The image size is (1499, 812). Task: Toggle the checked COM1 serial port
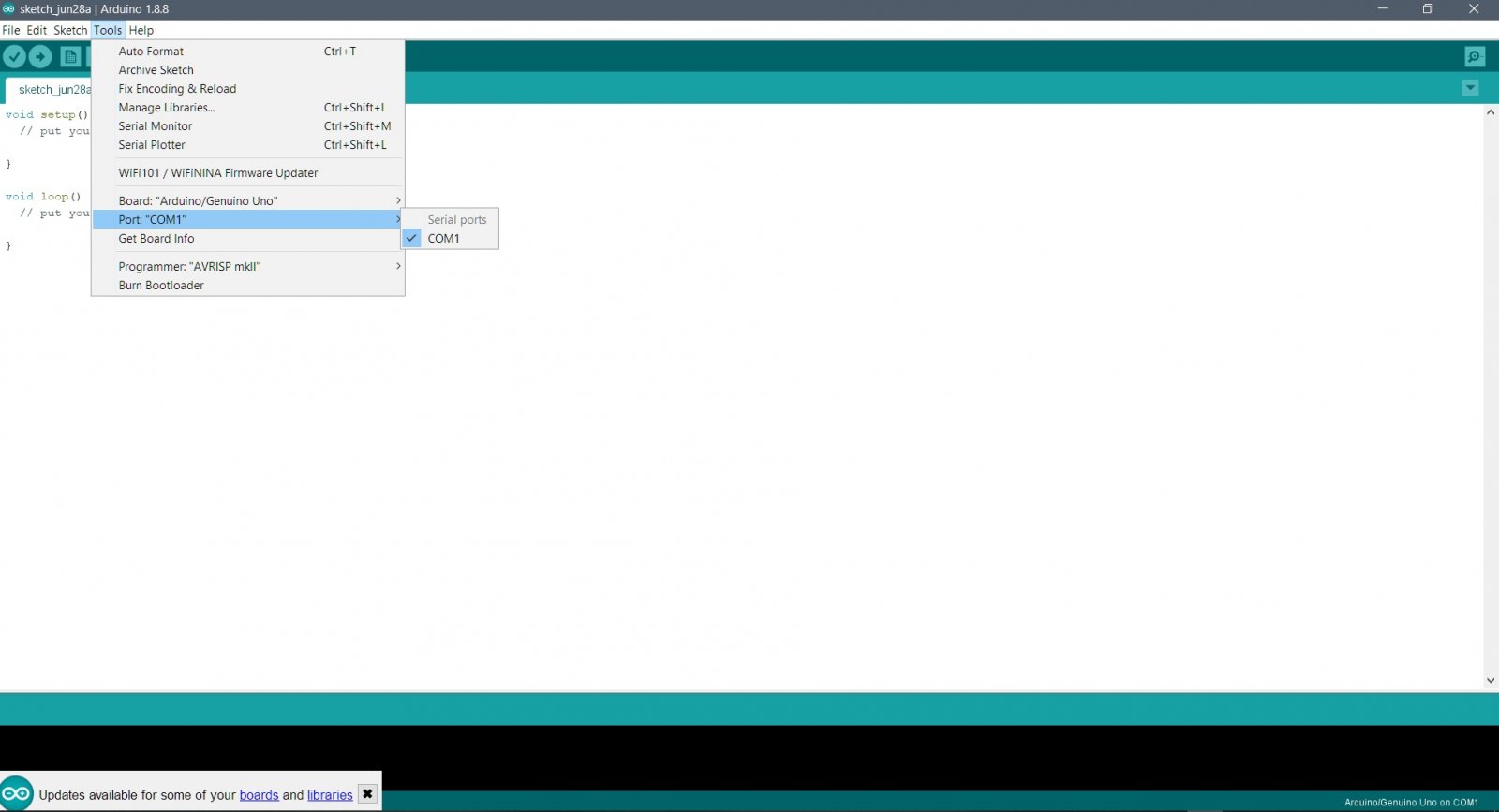450,239
